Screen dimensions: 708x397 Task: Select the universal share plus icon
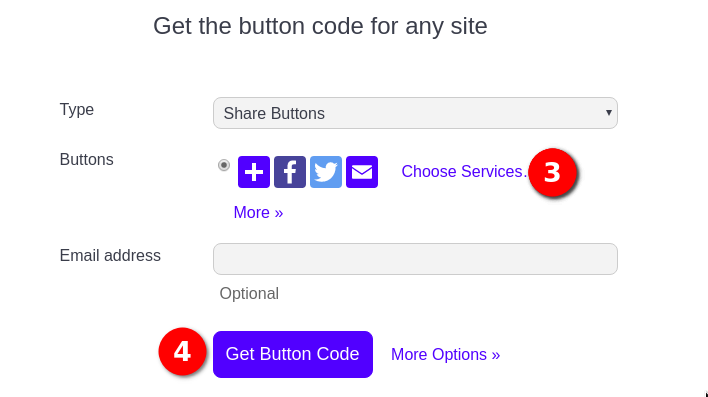(x=254, y=172)
